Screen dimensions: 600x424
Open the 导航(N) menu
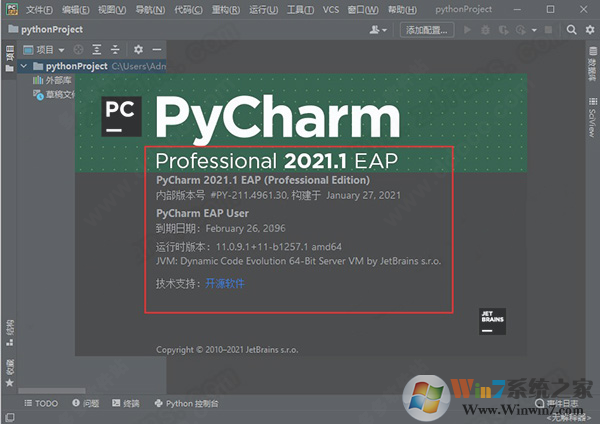pos(150,10)
